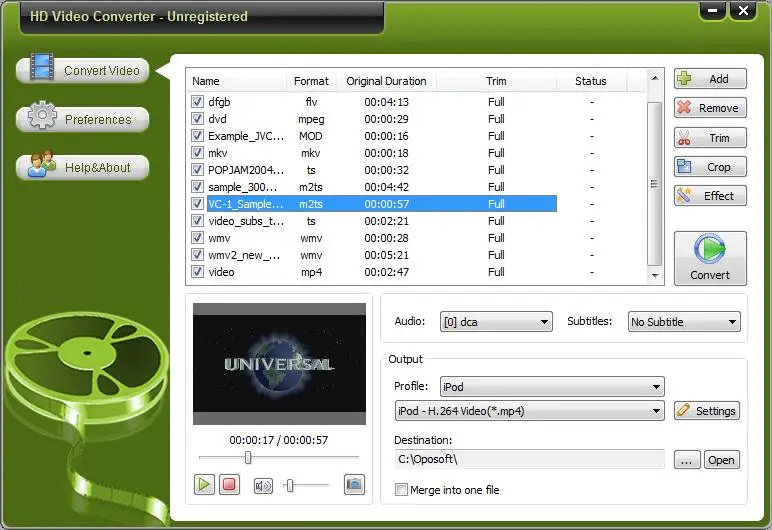The height and width of the screenshot is (530, 772).
Task: Uncheck the wmv file checkbox
Action: pyautogui.click(x=197, y=237)
